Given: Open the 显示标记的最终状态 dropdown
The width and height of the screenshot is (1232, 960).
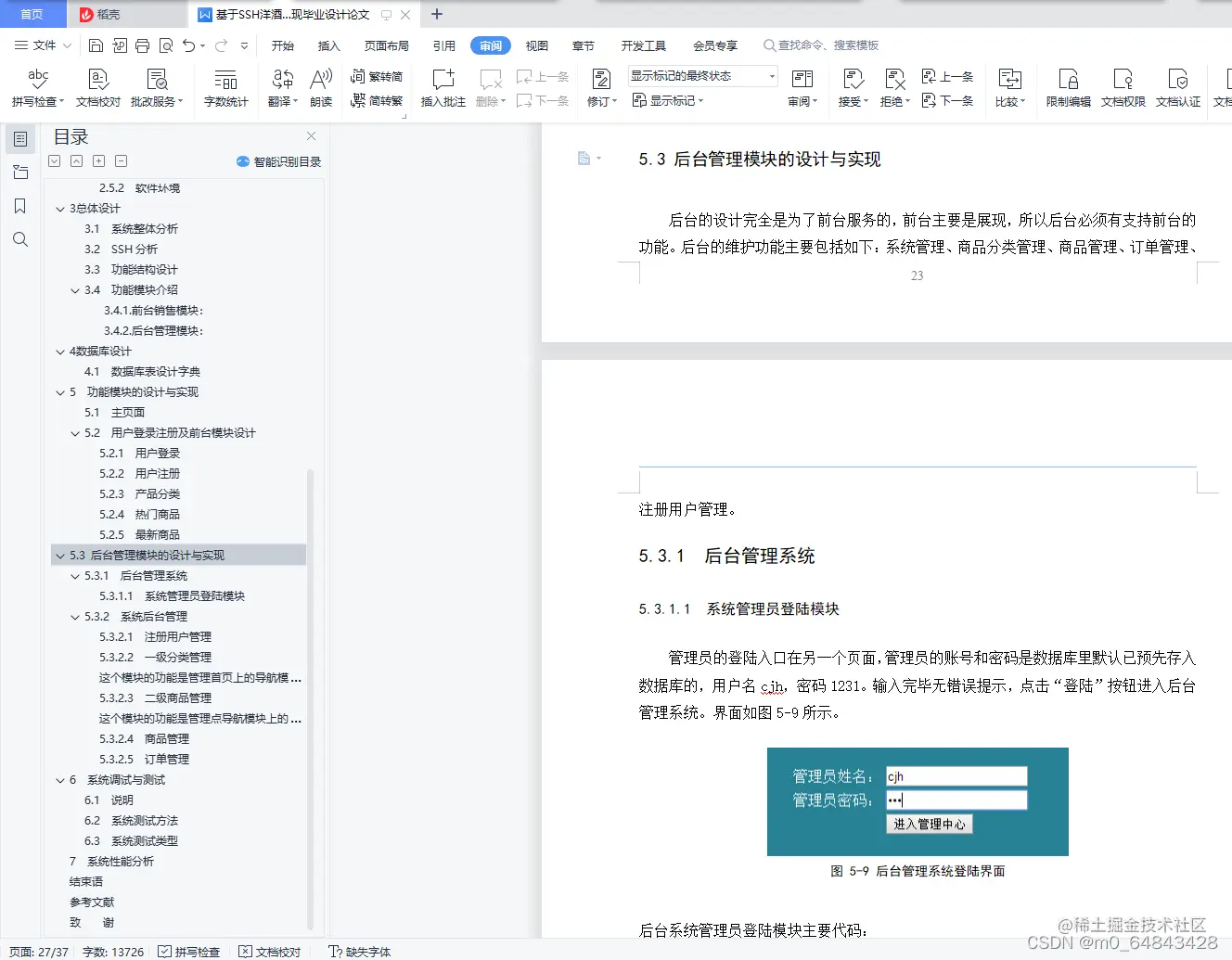Looking at the screenshot, I should 700,75.
